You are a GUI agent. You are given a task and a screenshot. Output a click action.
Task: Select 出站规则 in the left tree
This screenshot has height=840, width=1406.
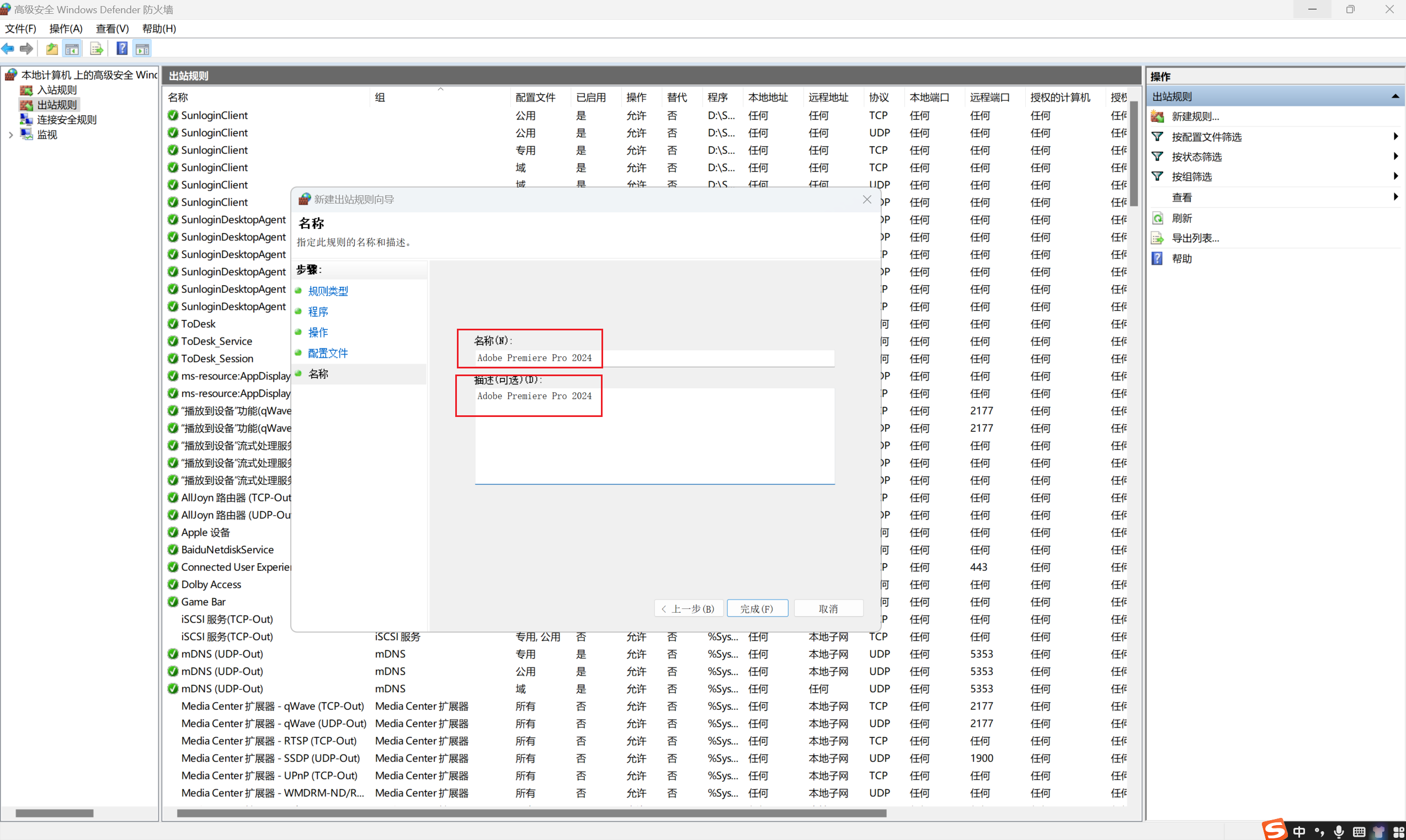pos(57,105)
